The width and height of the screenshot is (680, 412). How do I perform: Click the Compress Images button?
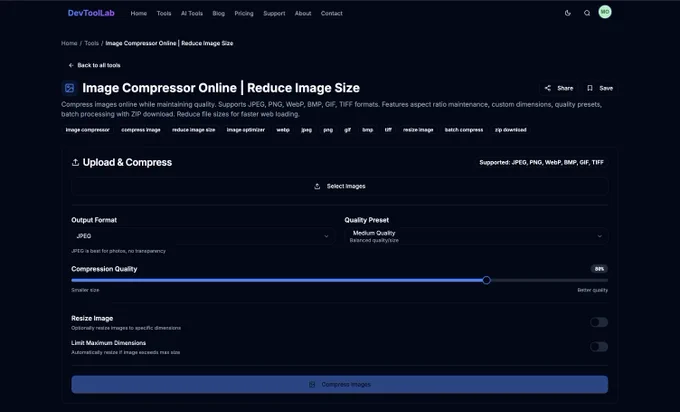pos(340,384)
